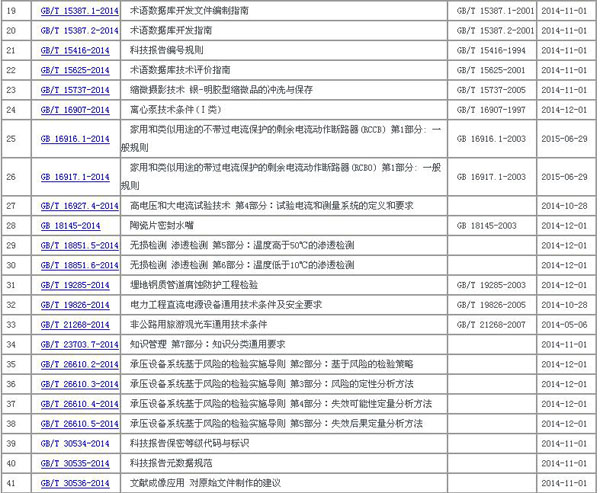Open the GB/T 15387.2-2014 standard link

coord(80,31)
